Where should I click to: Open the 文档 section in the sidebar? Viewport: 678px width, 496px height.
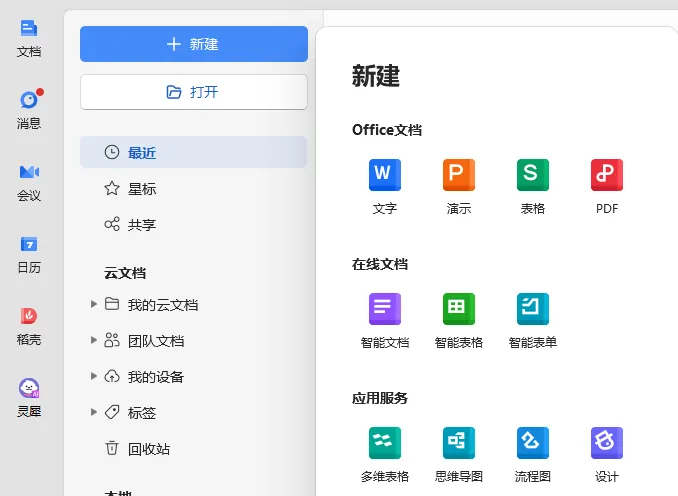click(29, 38)
